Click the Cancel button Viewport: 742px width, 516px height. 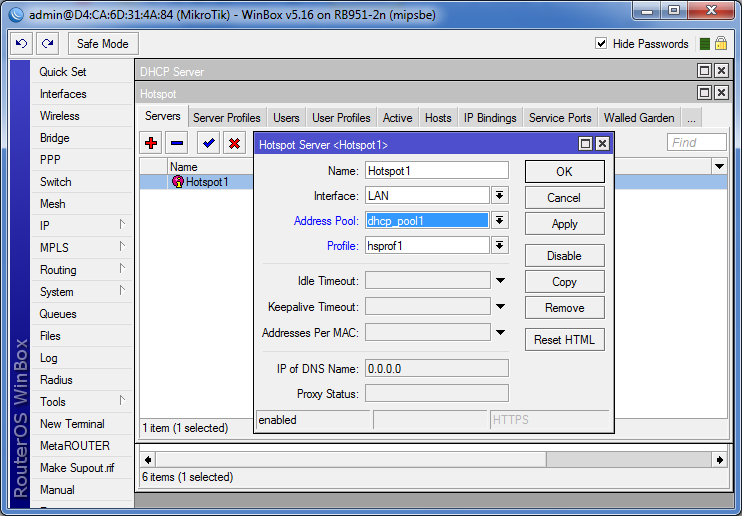coord(565,197)
